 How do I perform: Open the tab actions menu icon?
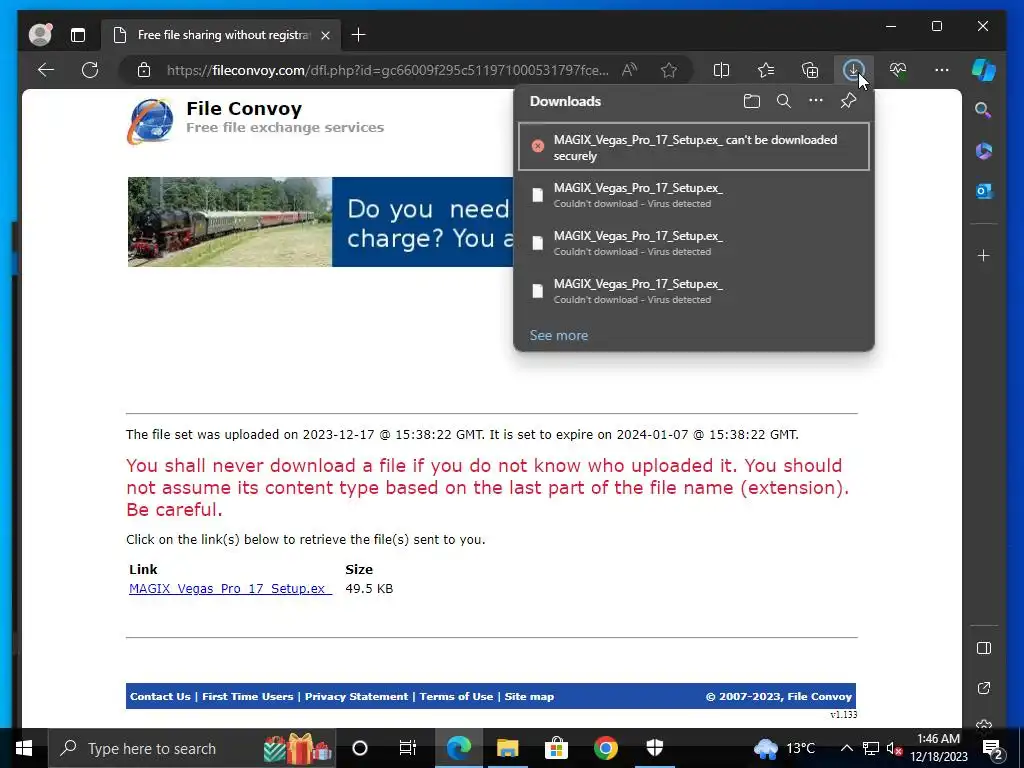(x=78, y=35)
